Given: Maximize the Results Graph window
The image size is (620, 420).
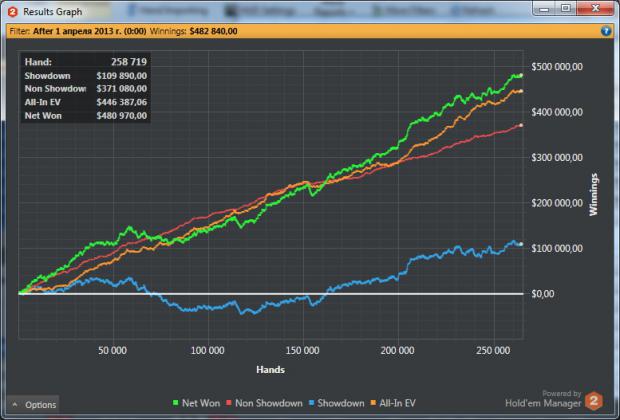Looking at the screenshot, I should pyautogui.click(x=566, y=8).
